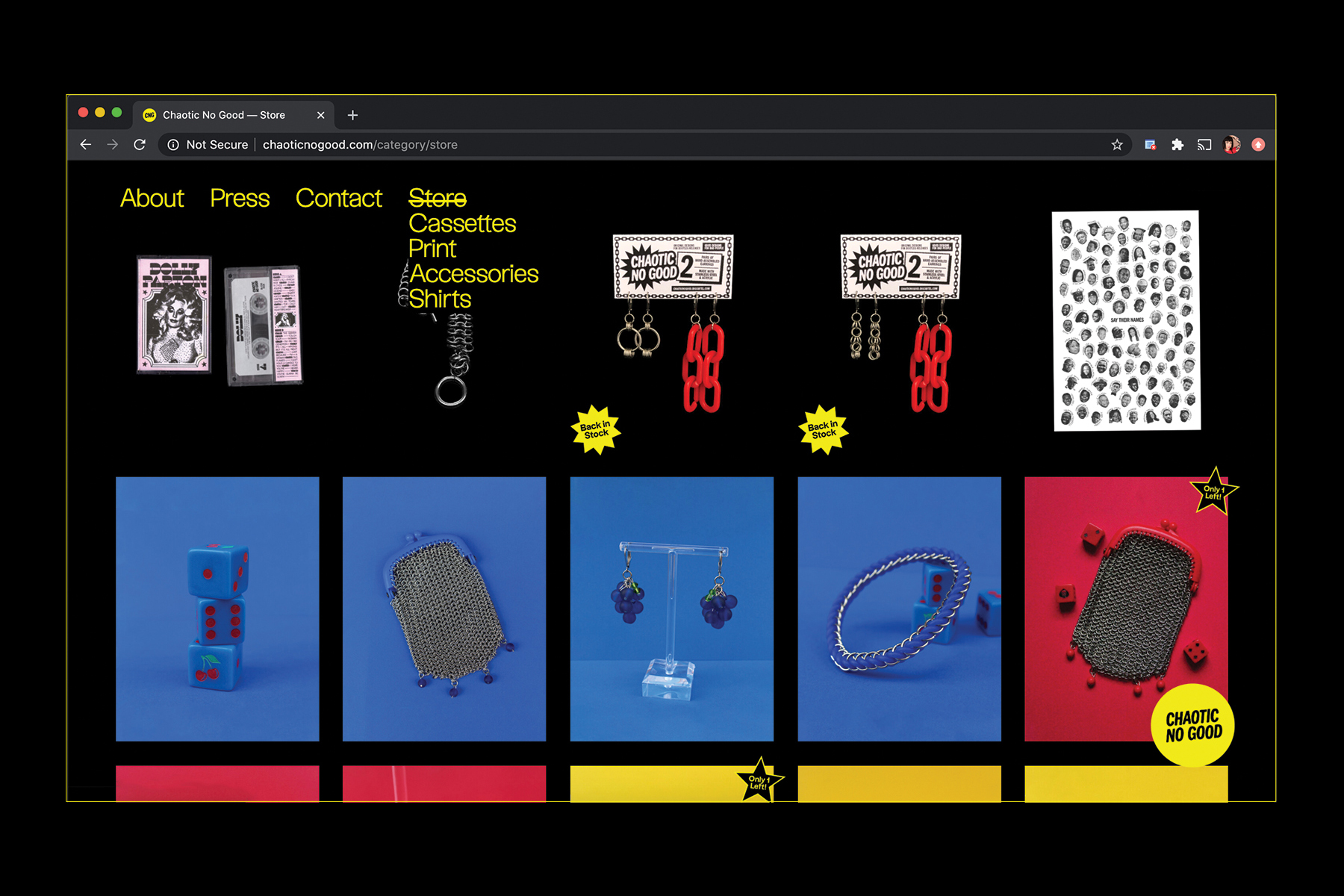Click the cast screen icon in toolbar
This screenshot has width=1344, height=896.
[1204, 145]
